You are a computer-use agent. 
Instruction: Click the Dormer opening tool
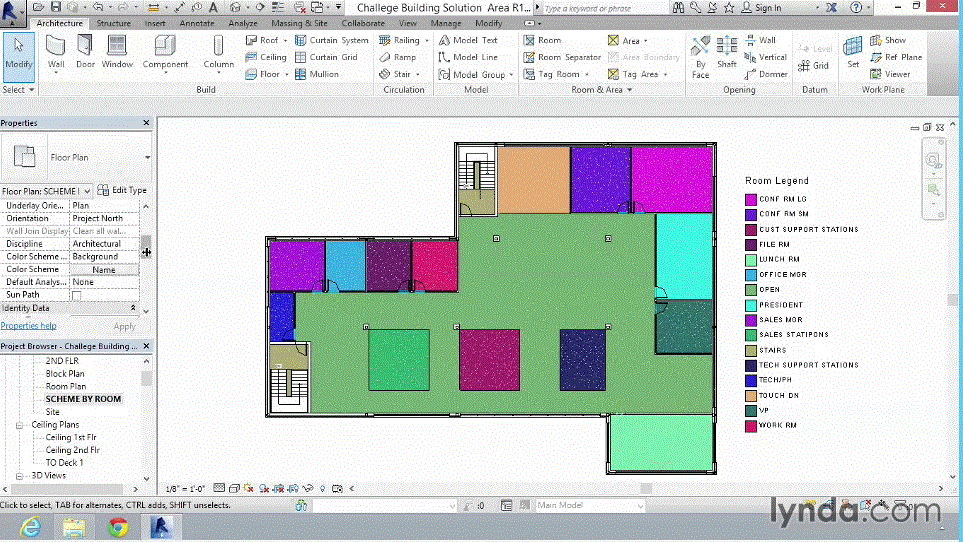pos(766,74)
